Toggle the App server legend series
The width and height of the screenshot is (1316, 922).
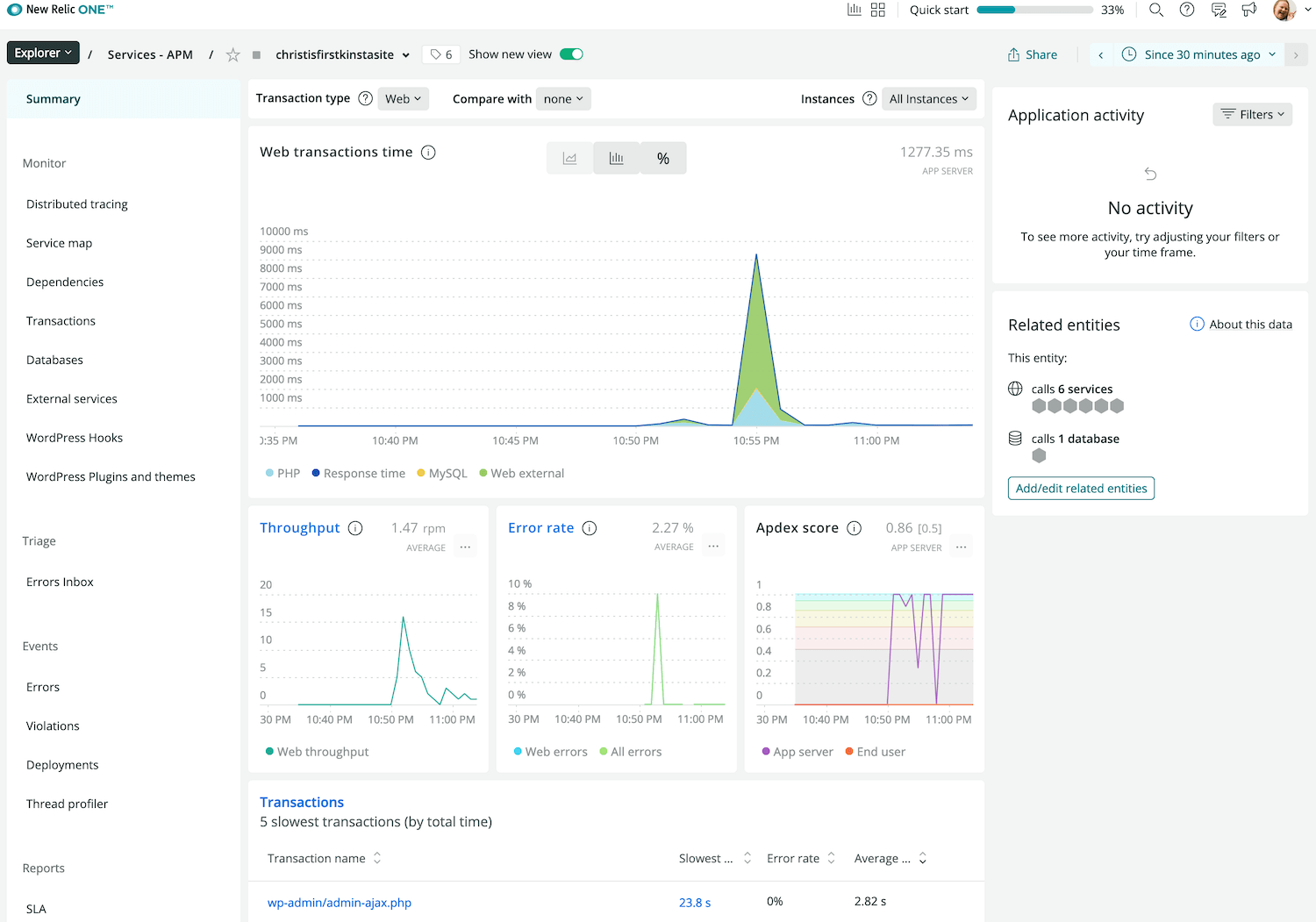797,752
